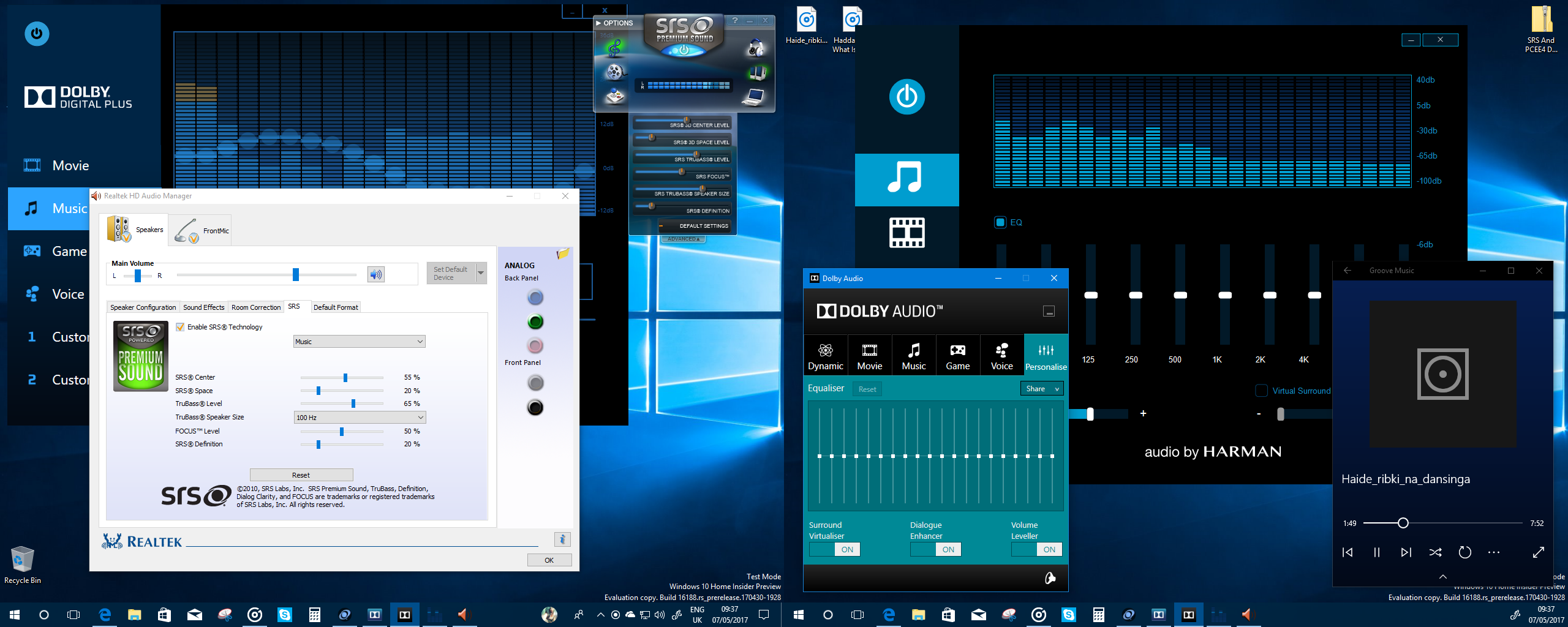
Task: Toggle repeat in Groove Music
Action: 1465,552
